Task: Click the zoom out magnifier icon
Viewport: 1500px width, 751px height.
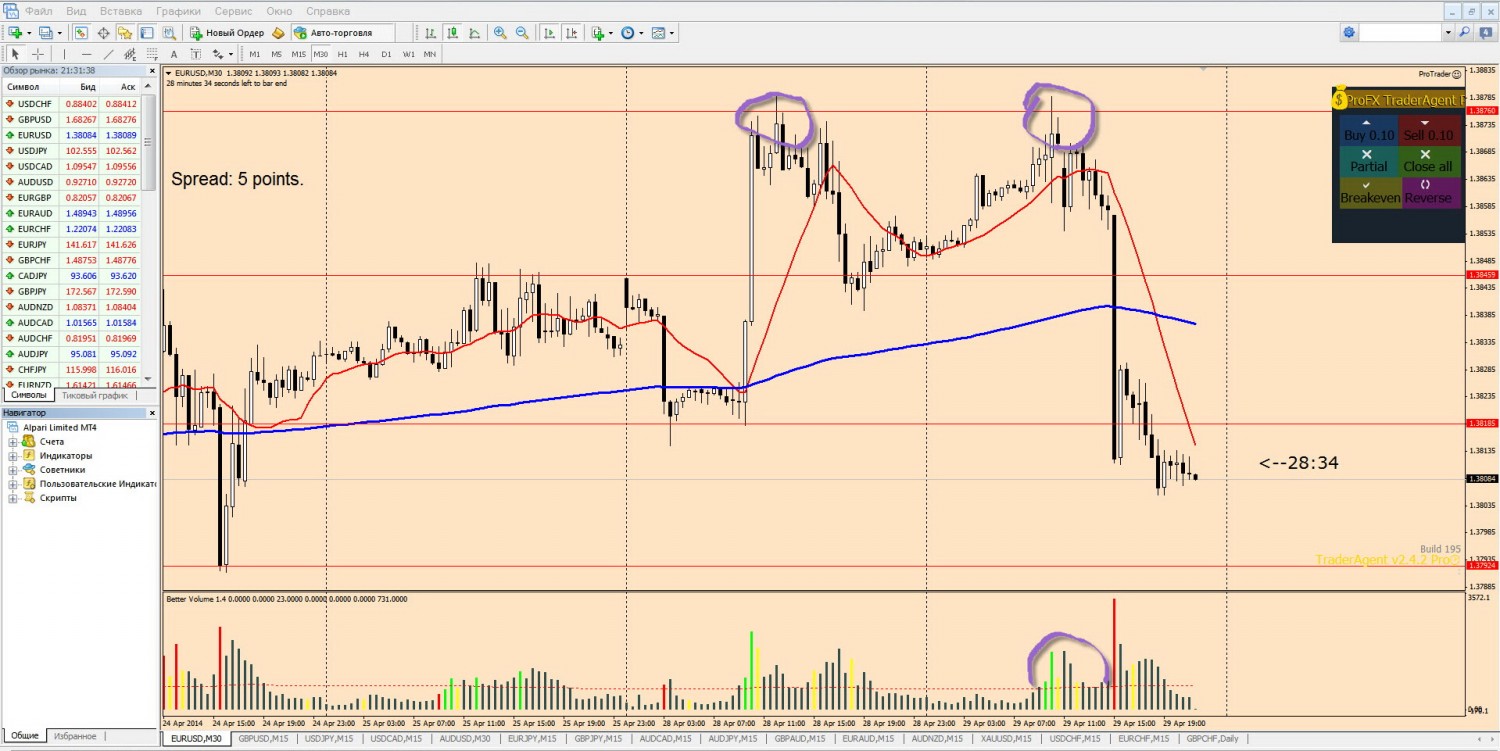Action: 522,33
